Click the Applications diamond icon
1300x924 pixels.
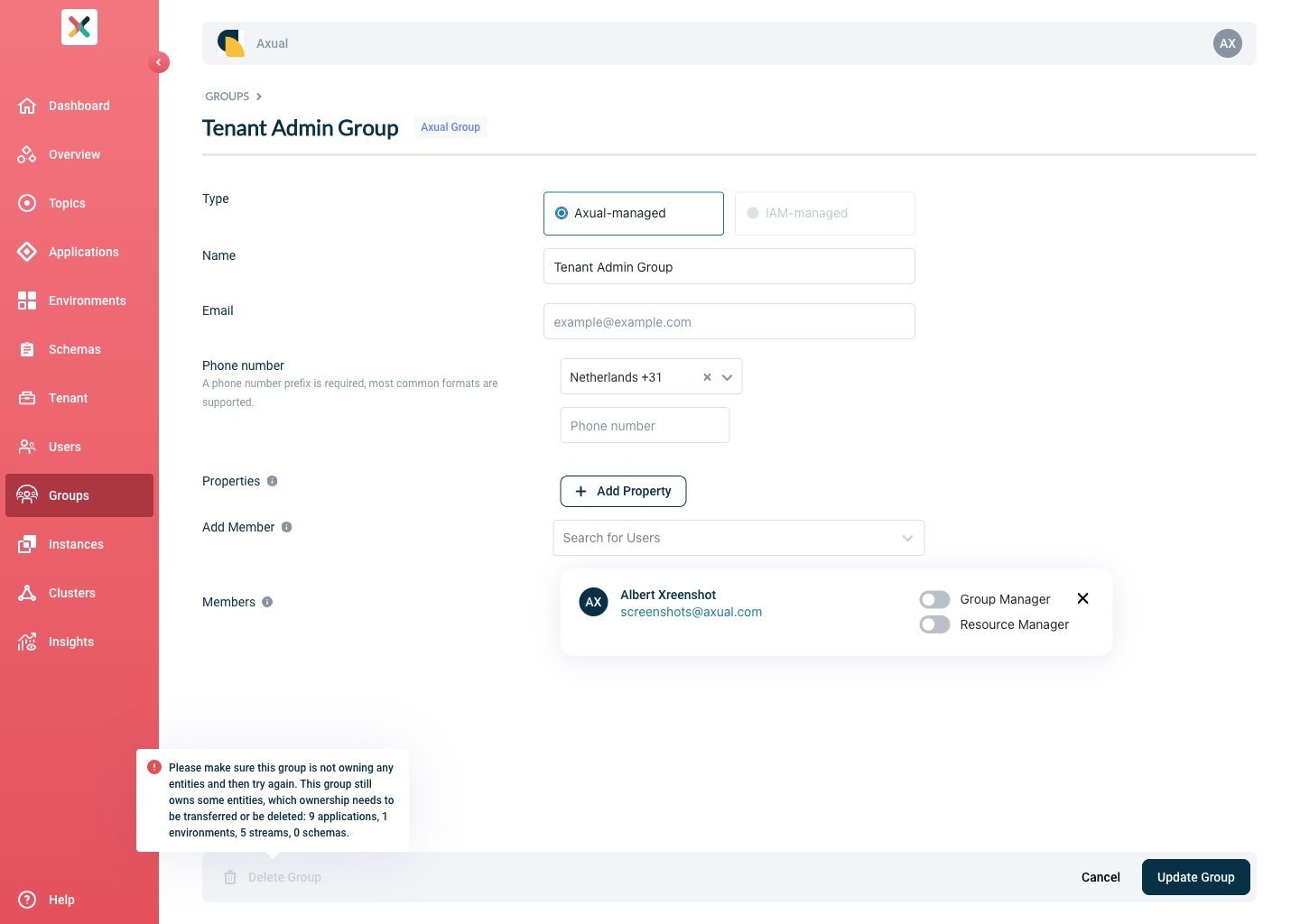[x=27, y=252]
